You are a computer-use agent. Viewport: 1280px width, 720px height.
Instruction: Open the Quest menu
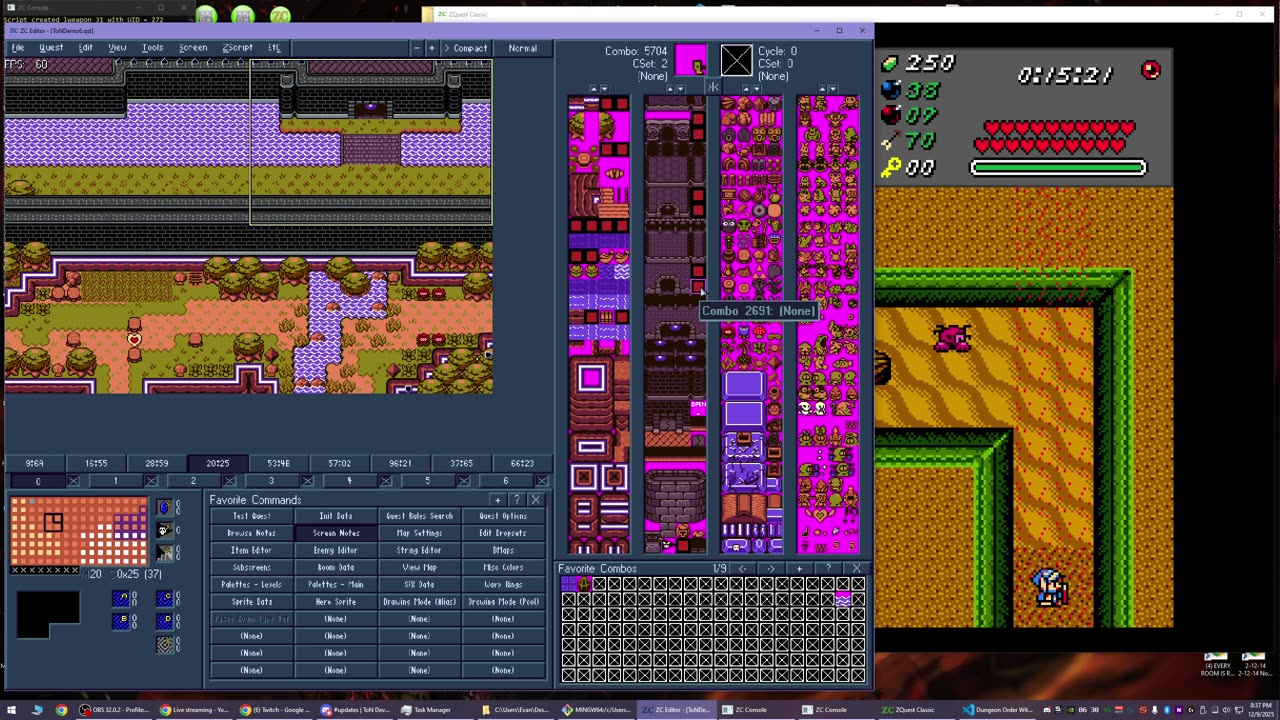(x=51, y=48)
